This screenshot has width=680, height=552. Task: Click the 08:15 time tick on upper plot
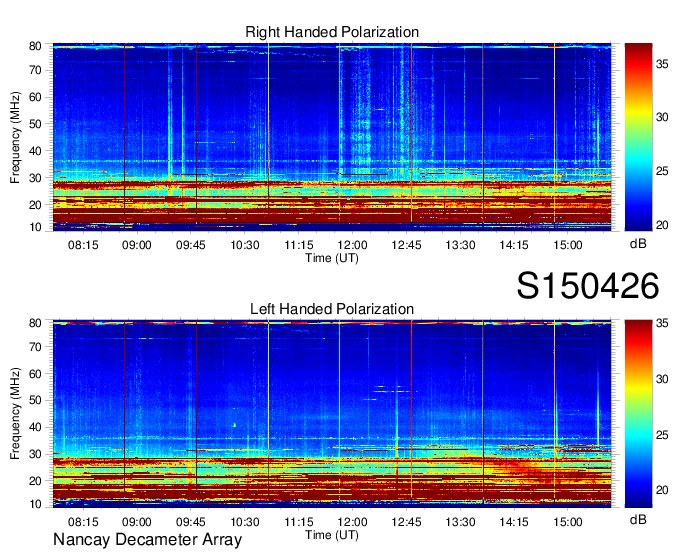coord(83,245)
